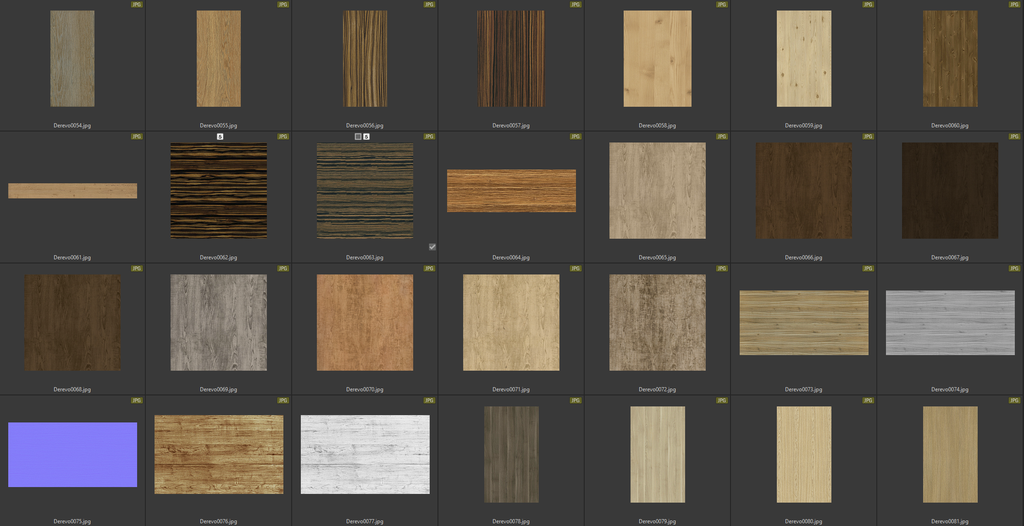Select the white wood Derevo0077 thumbnail
Image resolution: width=1024 pixels, height=526 pixels.
(x=365, y=454)
